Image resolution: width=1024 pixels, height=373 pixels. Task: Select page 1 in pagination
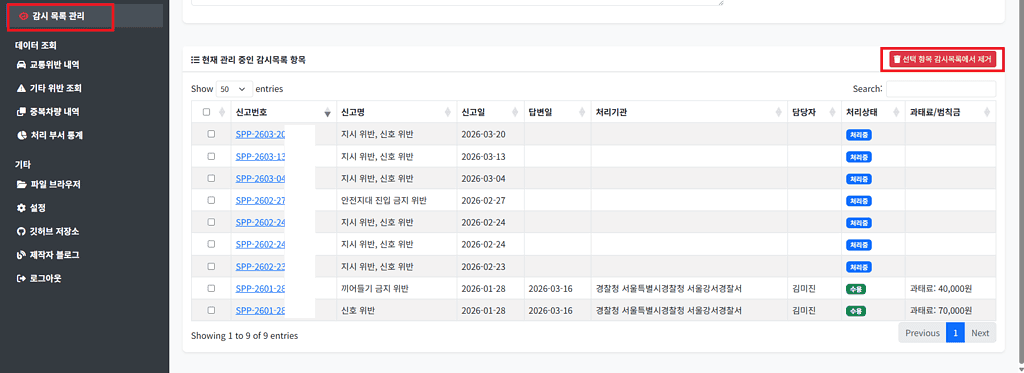[955, 333]
